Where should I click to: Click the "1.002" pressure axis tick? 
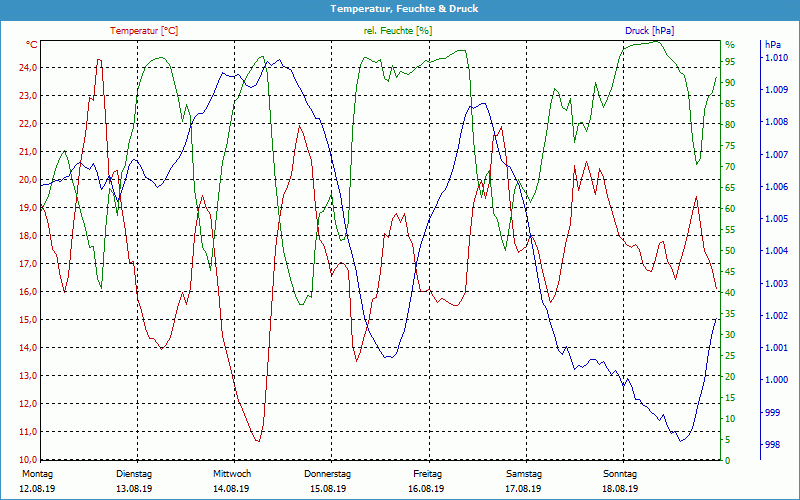click(776, 316)
